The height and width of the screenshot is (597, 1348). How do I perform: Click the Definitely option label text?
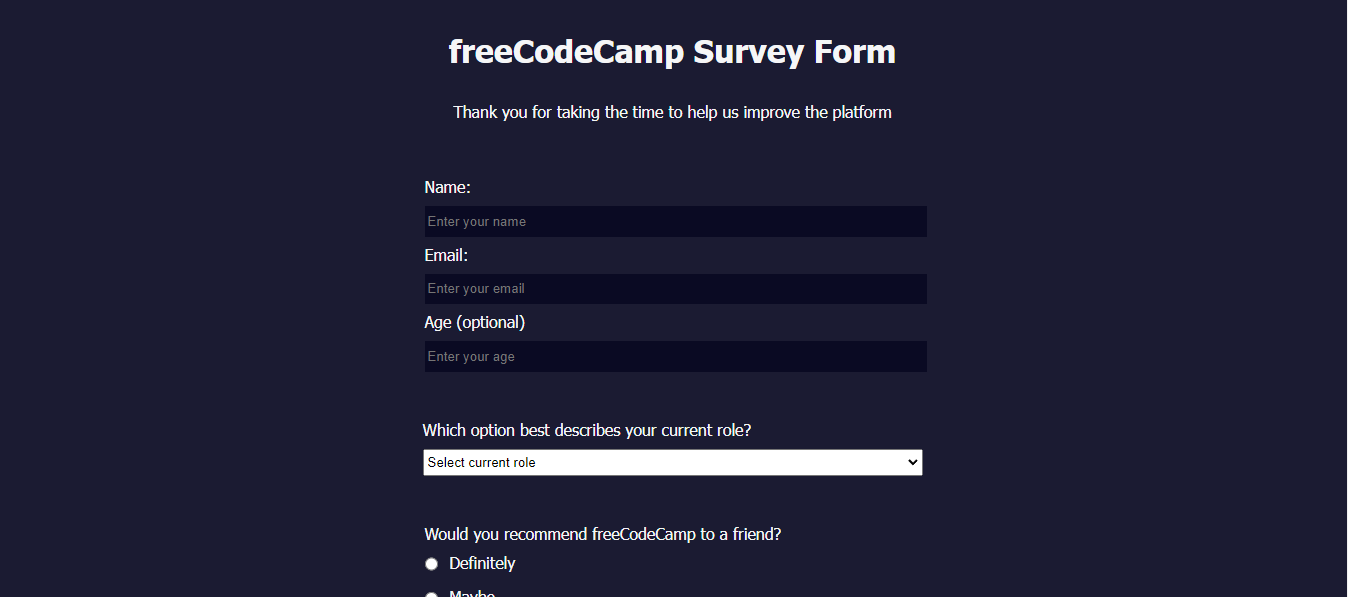click(x=482, y=564)
